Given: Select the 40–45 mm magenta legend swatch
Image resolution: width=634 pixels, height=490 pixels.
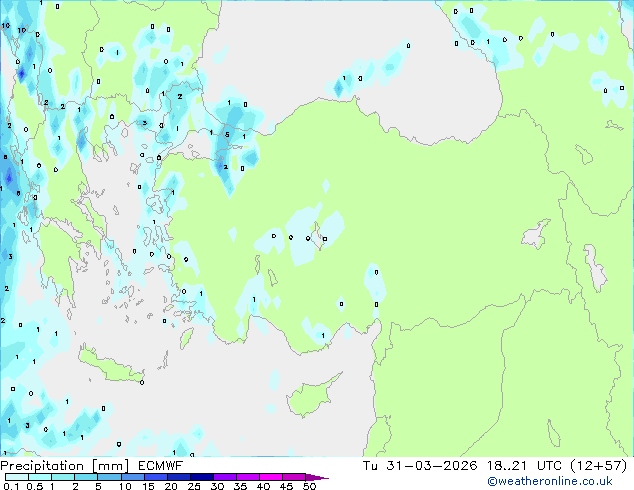Looking at the screenshot, I should (271, 477).
